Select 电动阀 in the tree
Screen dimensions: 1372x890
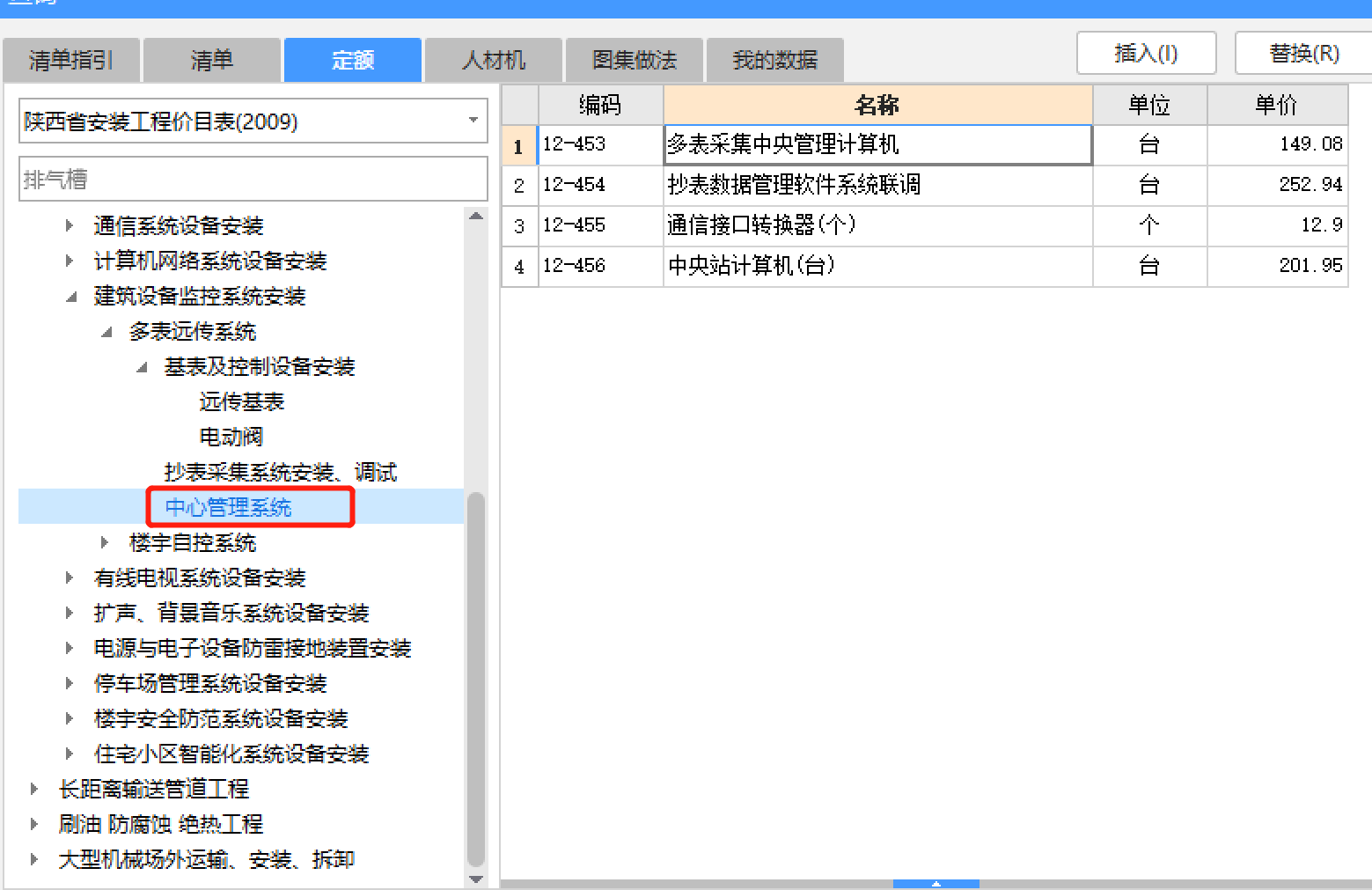pyautogui.click(x=231, y=437)
